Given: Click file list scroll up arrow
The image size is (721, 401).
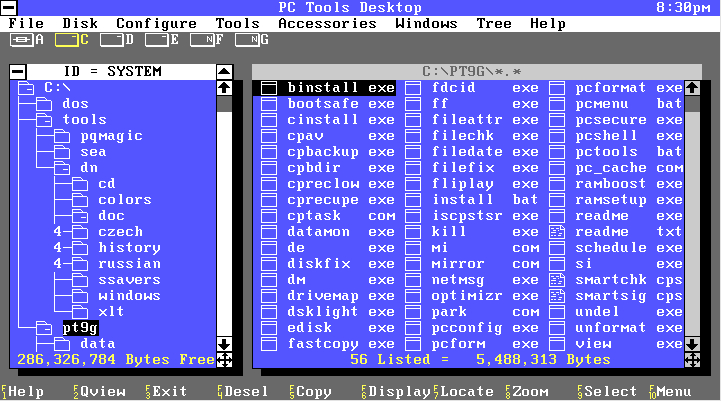Looking at the screenshot, I should point(692,88).
